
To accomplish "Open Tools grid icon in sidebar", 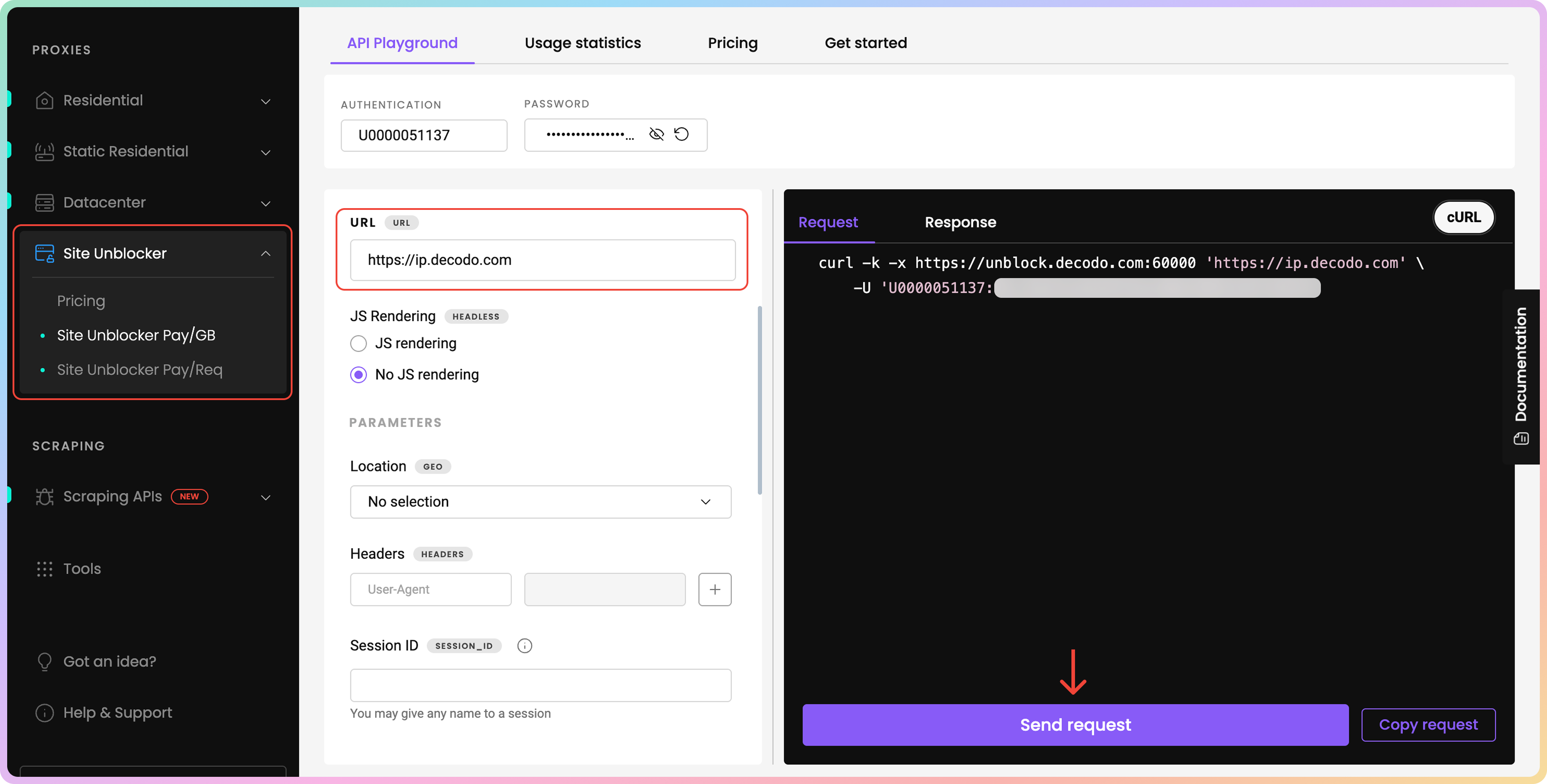I will click(x=44, y=569).
